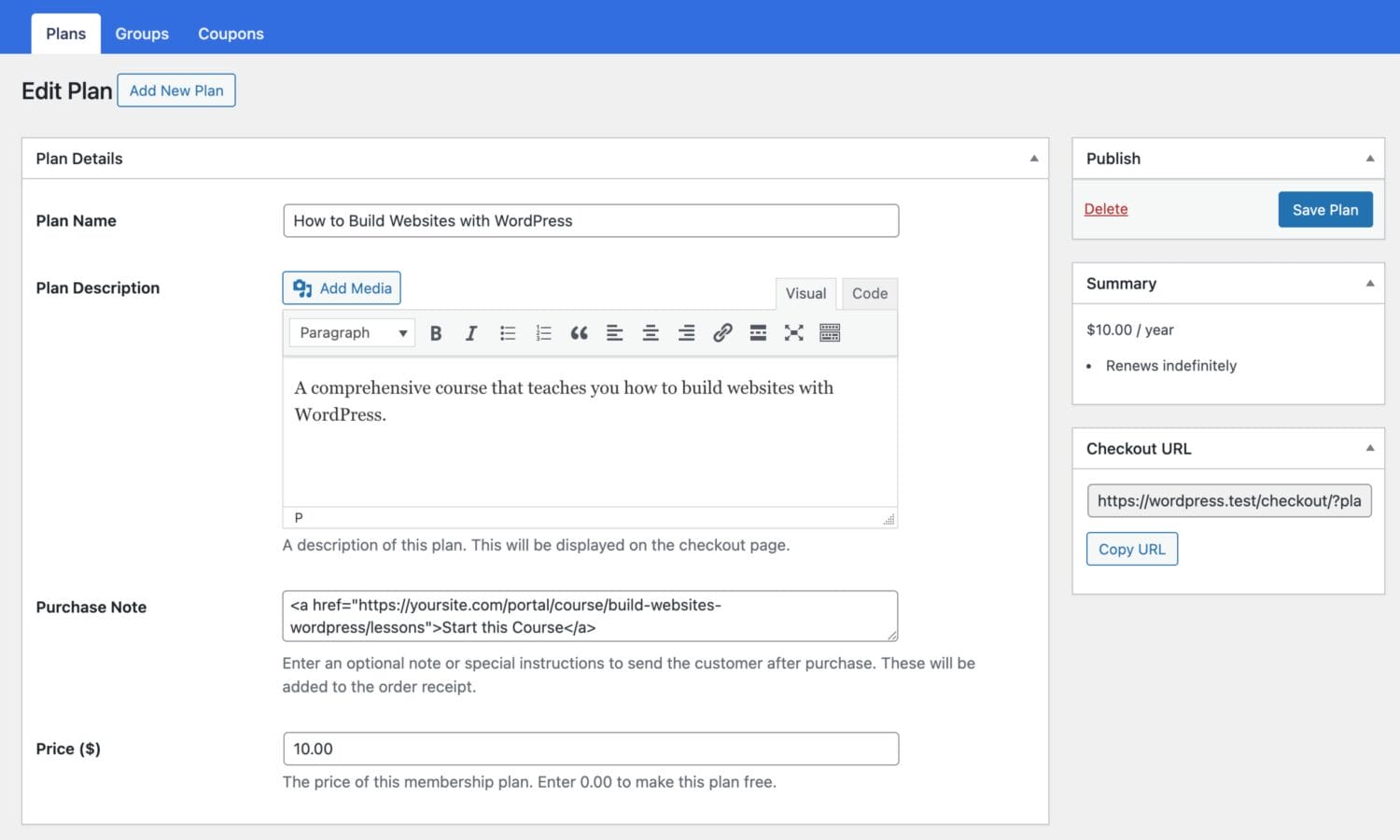The width and height of the screenshot is (1400, 840).
Task: Insert a numbered list
Action: point(543,333)
